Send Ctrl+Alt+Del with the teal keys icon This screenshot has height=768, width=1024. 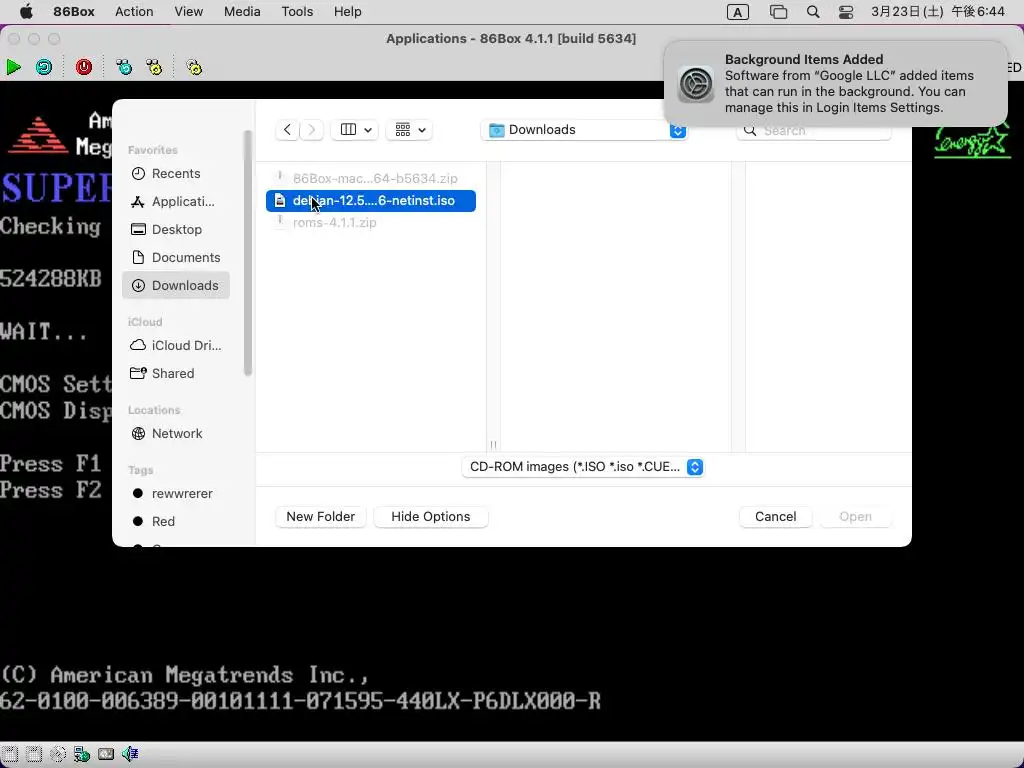click(x=123, y=67)
